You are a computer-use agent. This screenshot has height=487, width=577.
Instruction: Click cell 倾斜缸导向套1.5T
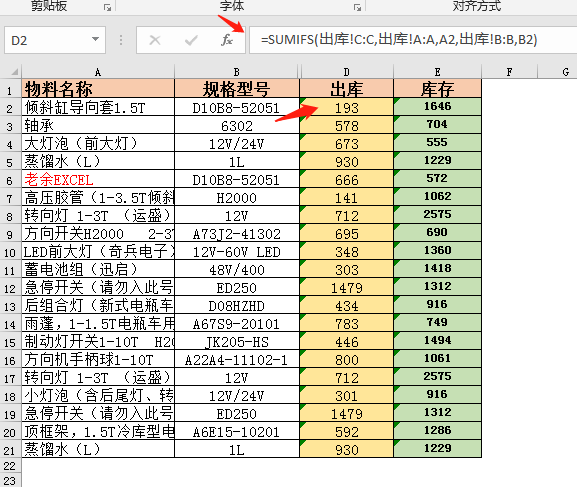(98, 107)
